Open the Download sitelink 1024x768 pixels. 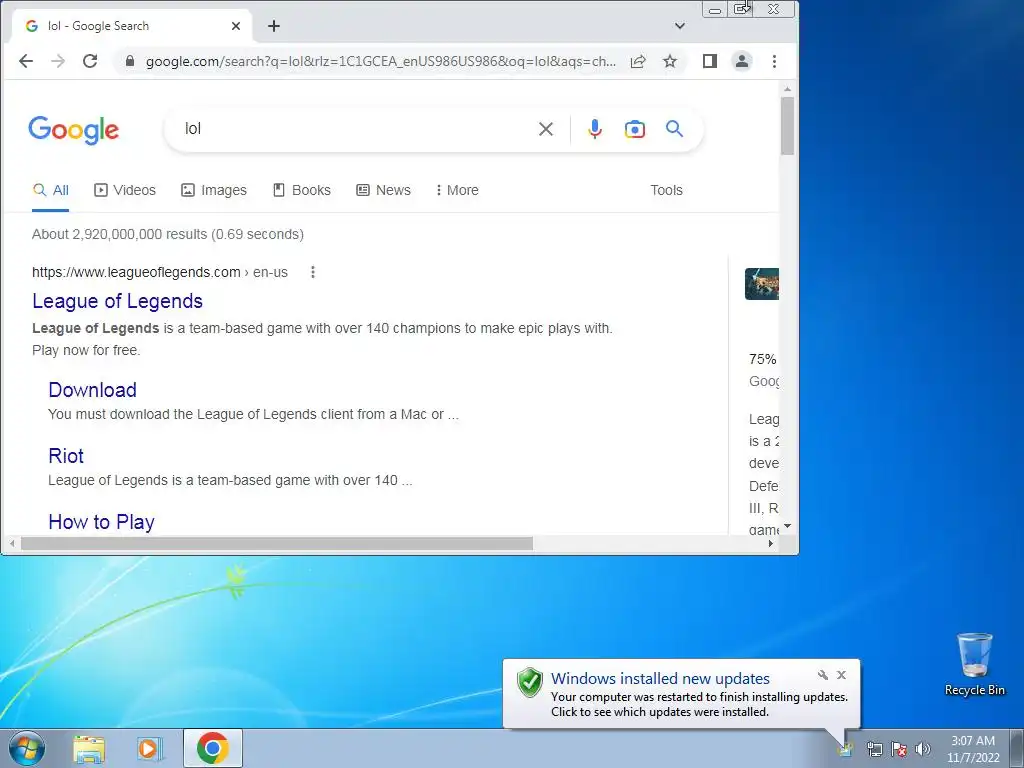93,390
